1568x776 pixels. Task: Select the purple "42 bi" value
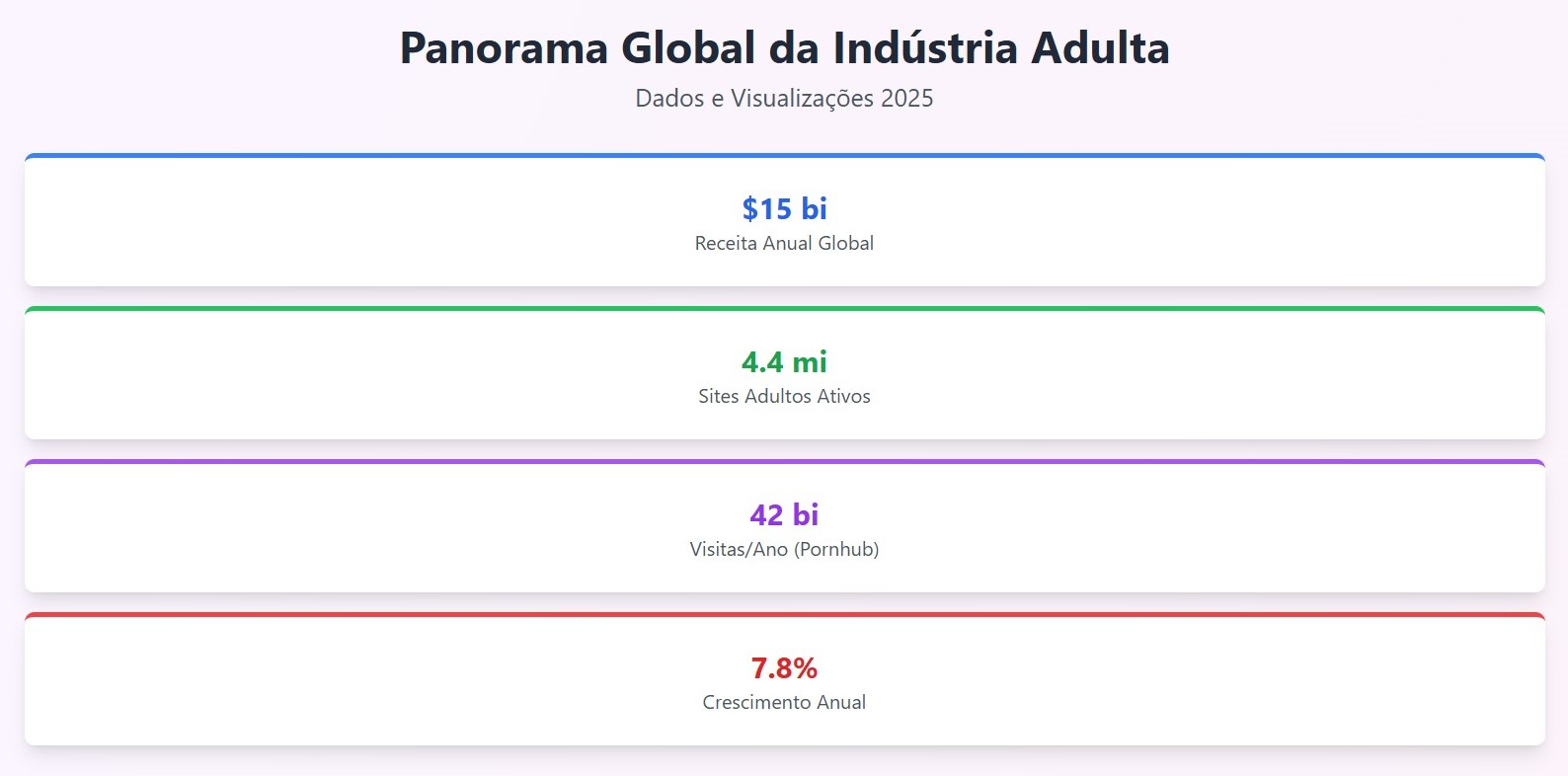784,515
